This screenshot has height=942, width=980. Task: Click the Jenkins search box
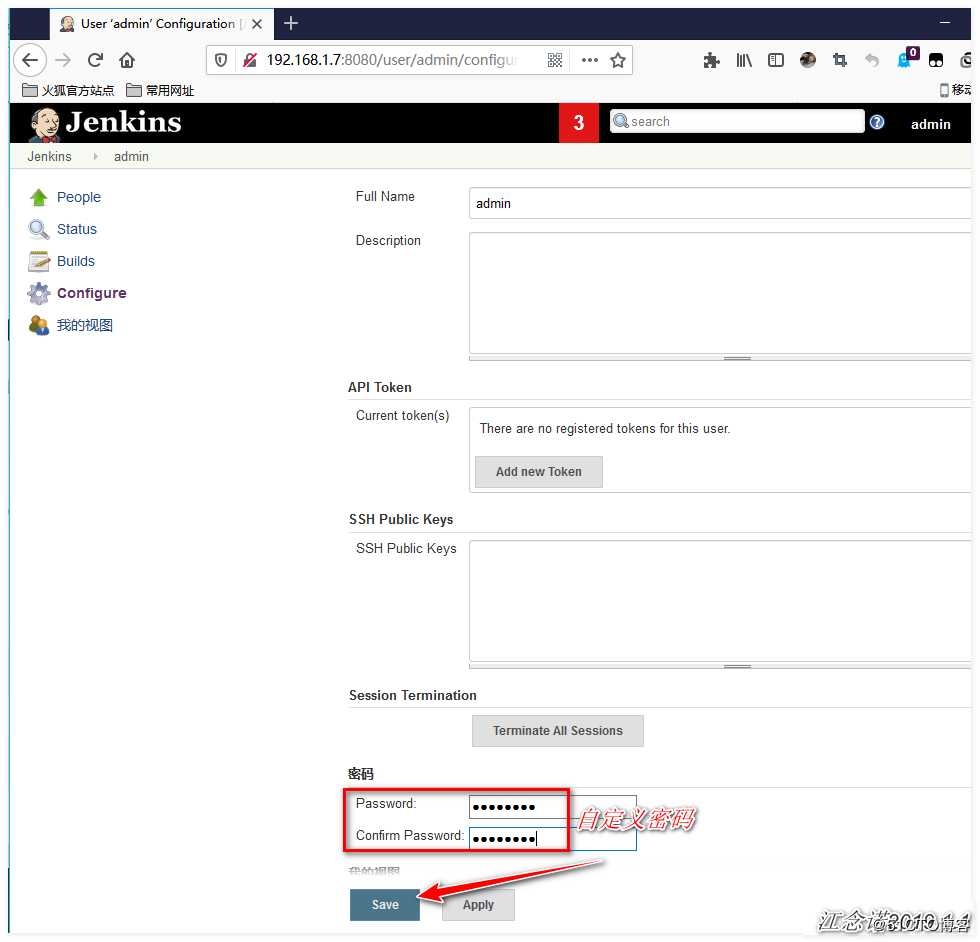coord(738,121)
